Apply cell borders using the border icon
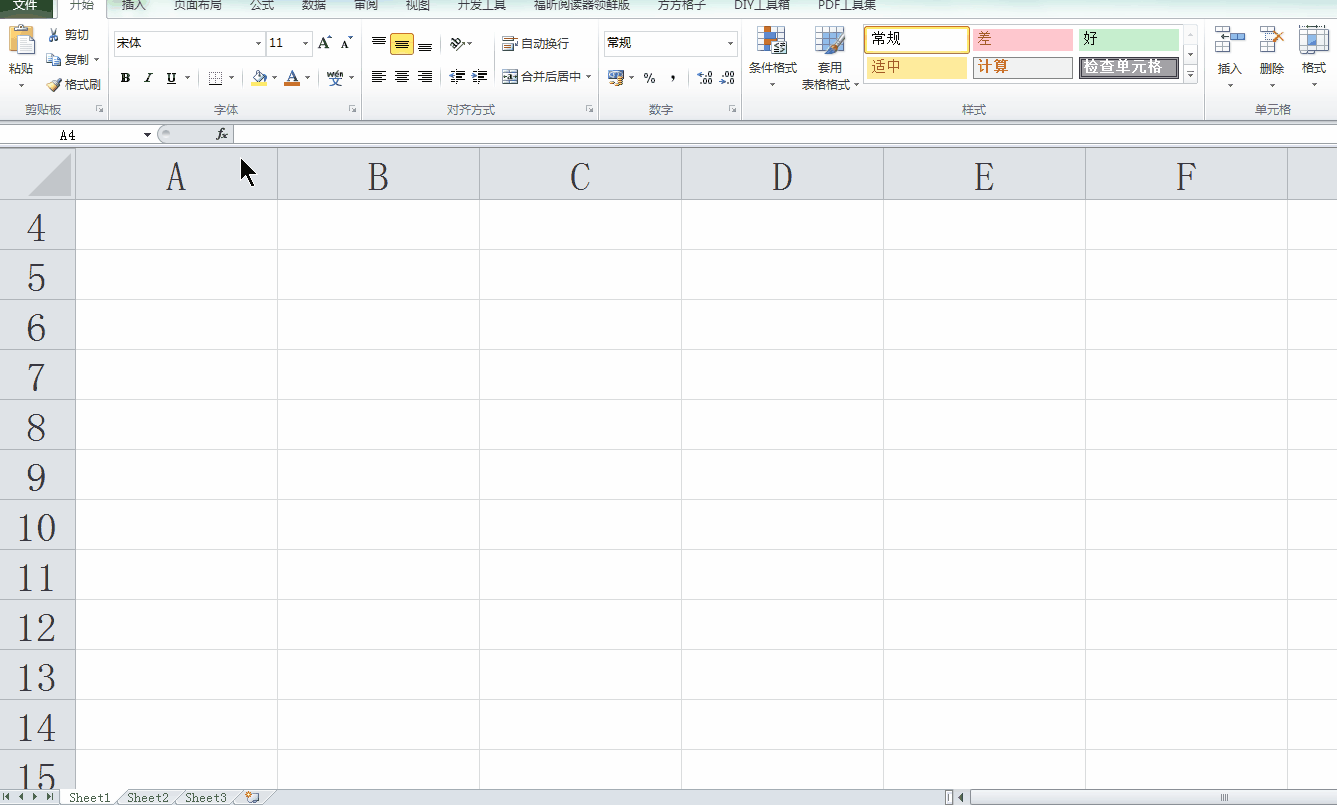This screenshot has width=1337, height=805. coord(215,77)
